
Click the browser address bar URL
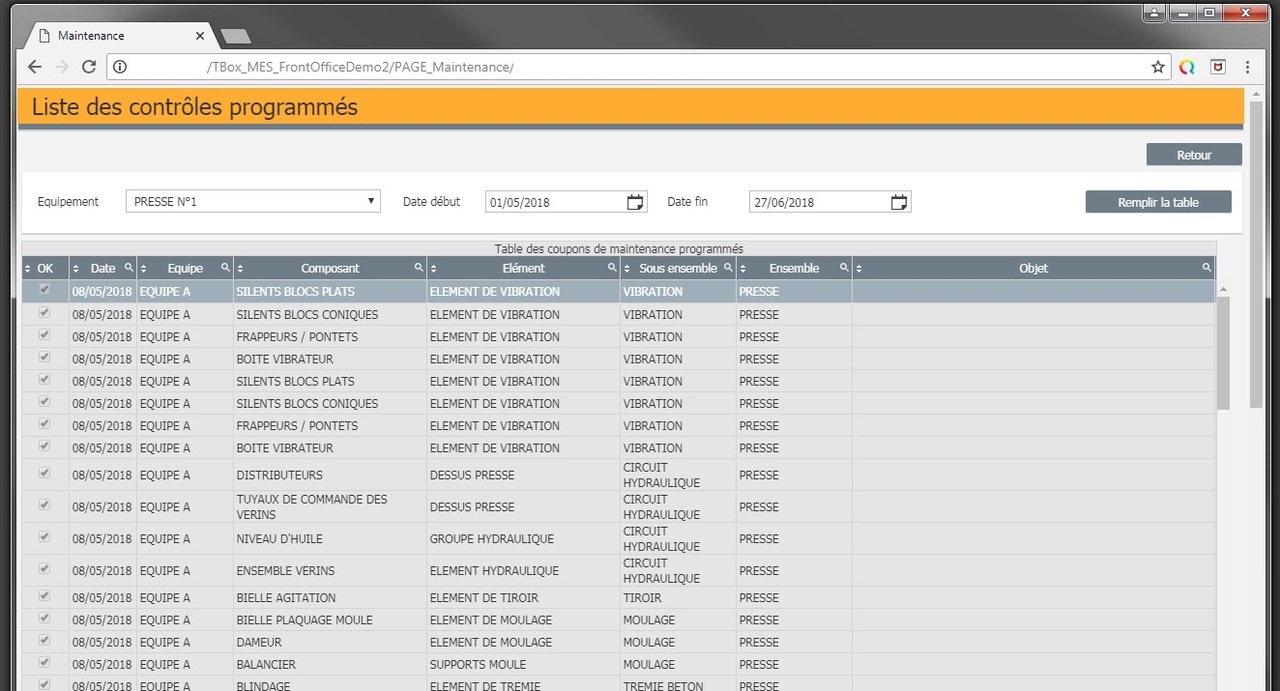tap(359, 67)
